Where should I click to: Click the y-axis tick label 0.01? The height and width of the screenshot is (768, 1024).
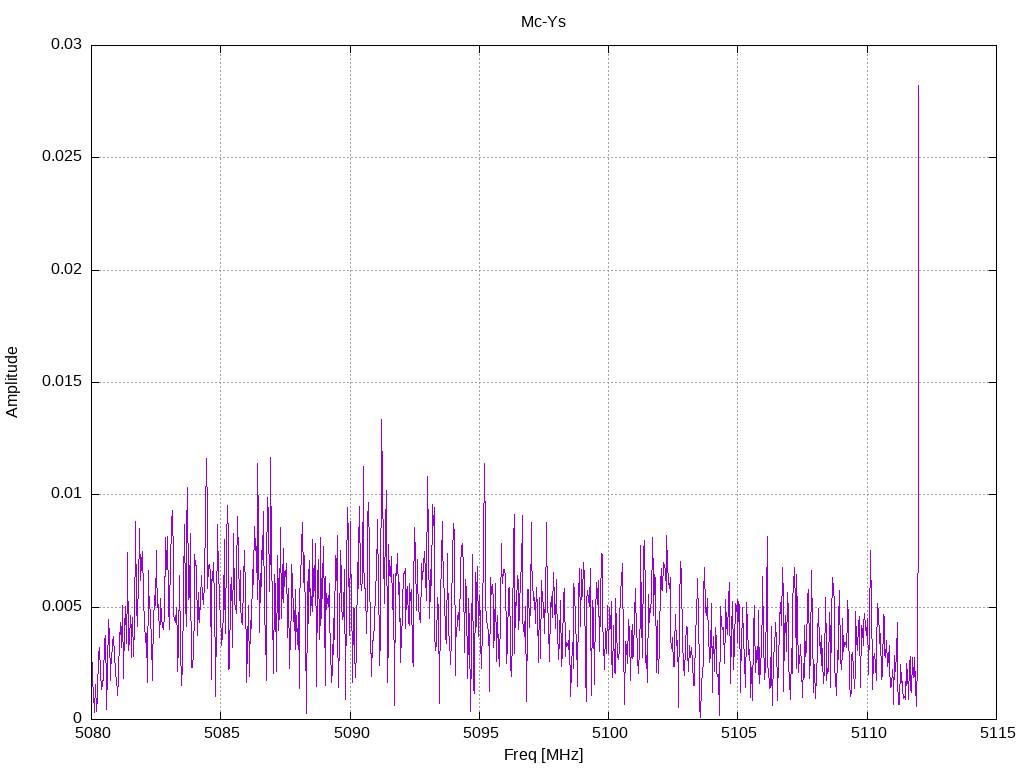[x=67, y=494]
